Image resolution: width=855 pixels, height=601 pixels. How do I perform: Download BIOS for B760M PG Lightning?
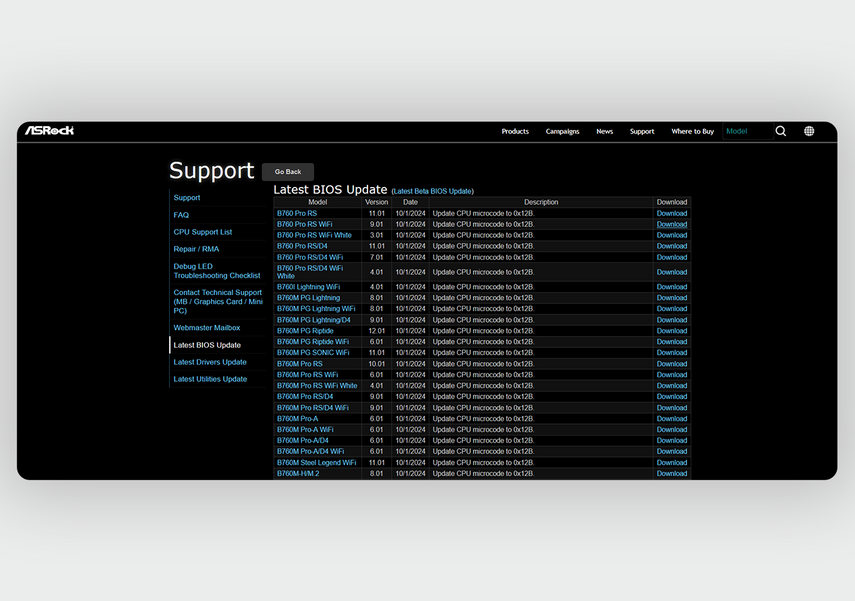(672, 298)
